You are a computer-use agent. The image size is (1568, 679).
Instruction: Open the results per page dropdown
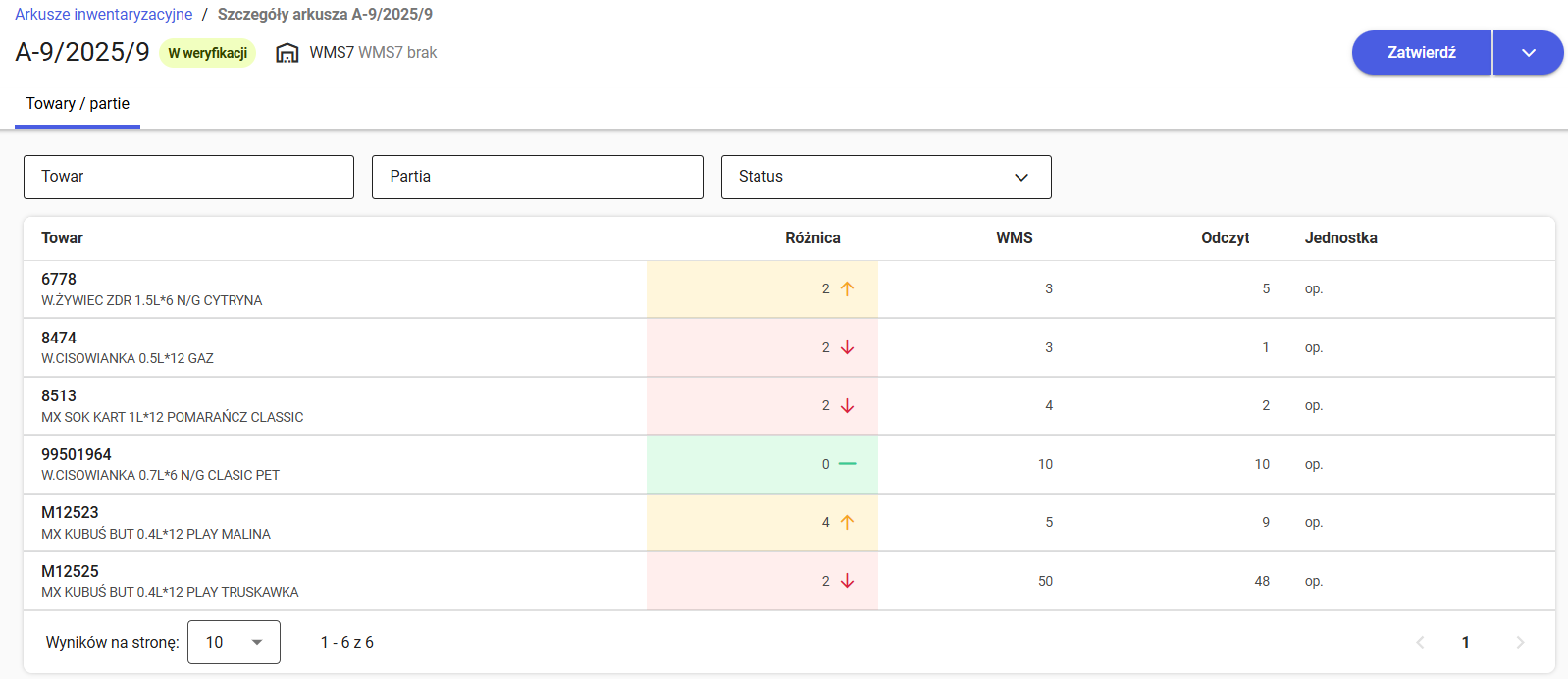tap(234, 642)
